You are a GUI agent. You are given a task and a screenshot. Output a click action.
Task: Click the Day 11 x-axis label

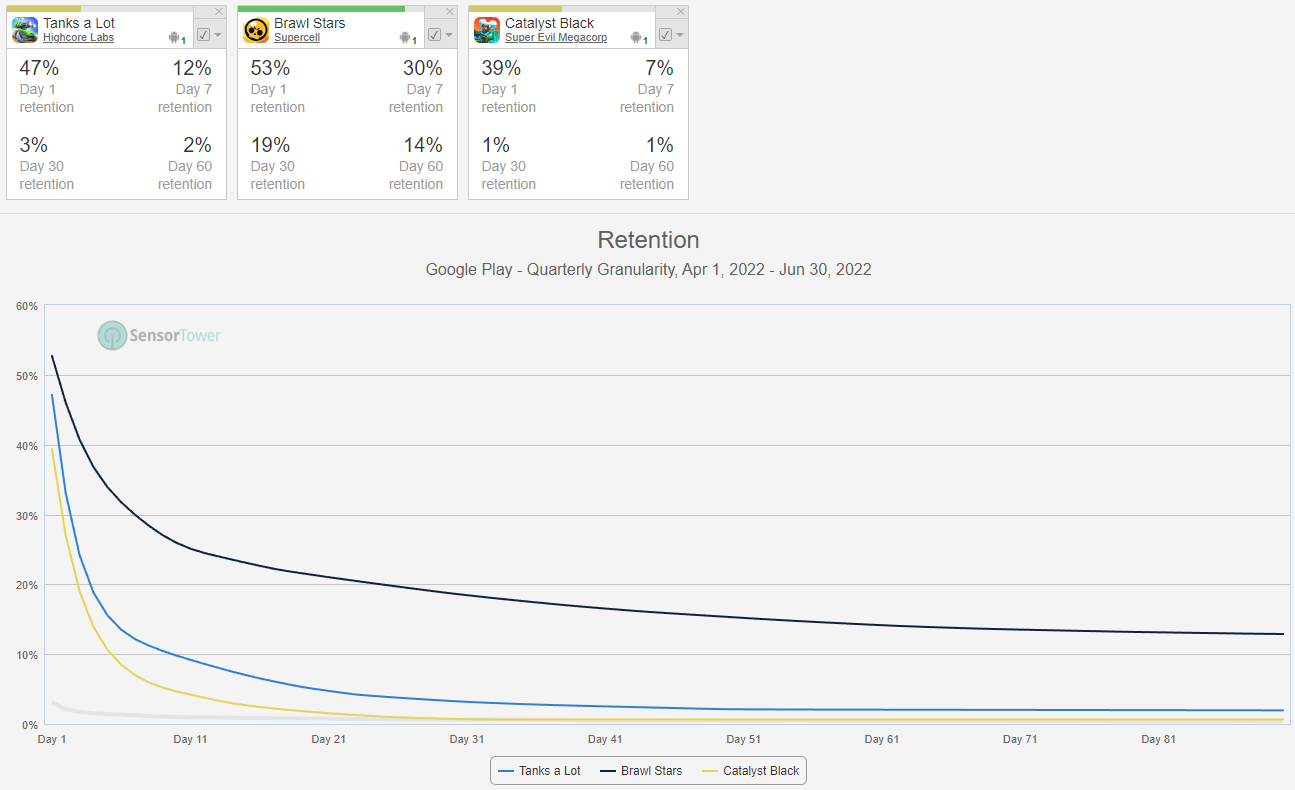190,740
